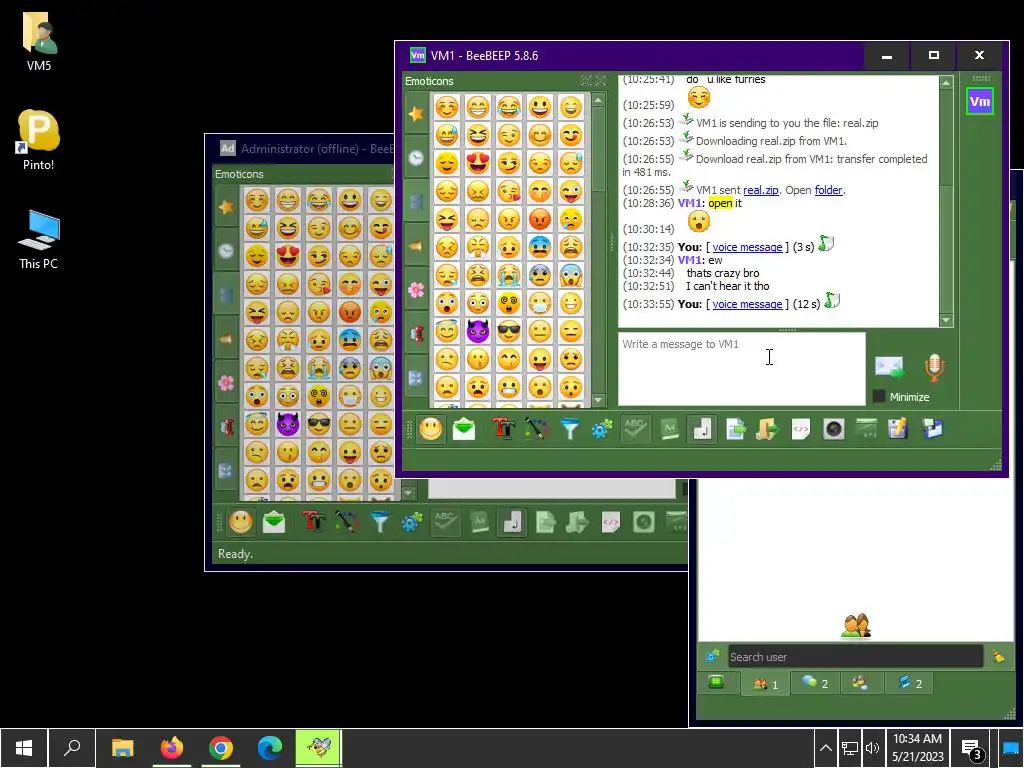Screen dimensions: 1024x768
Task: Open Firefox from the taskbar
Action: 172,748
